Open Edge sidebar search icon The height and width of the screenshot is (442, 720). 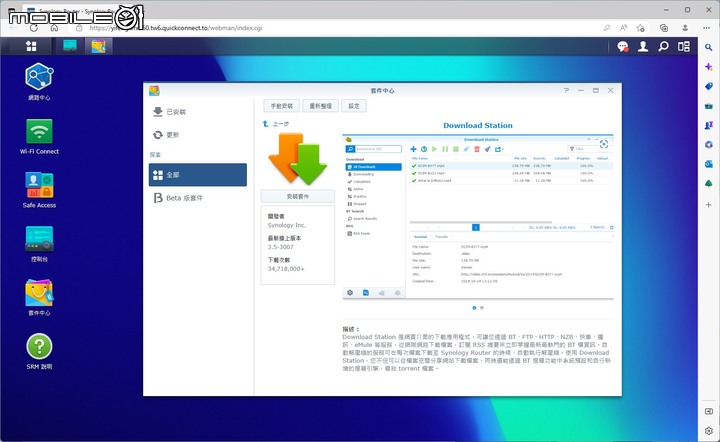pos(709,47)
